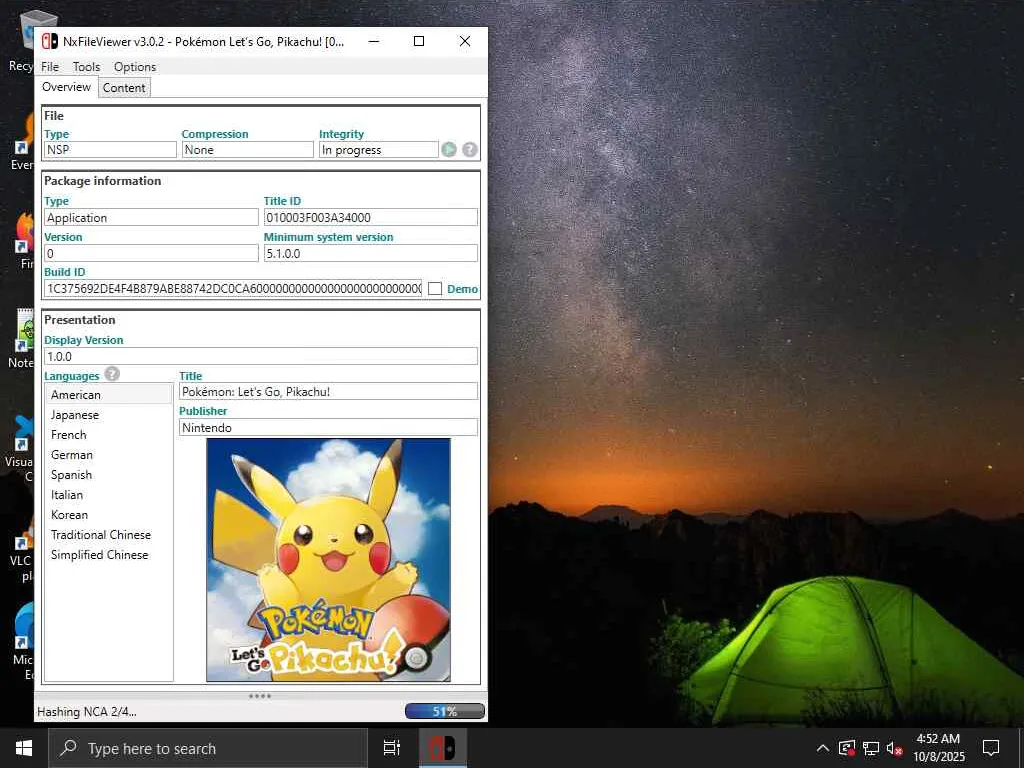Click the Minimum system version field
Viewport: 1024px width, 768px height.
[370, 253]
